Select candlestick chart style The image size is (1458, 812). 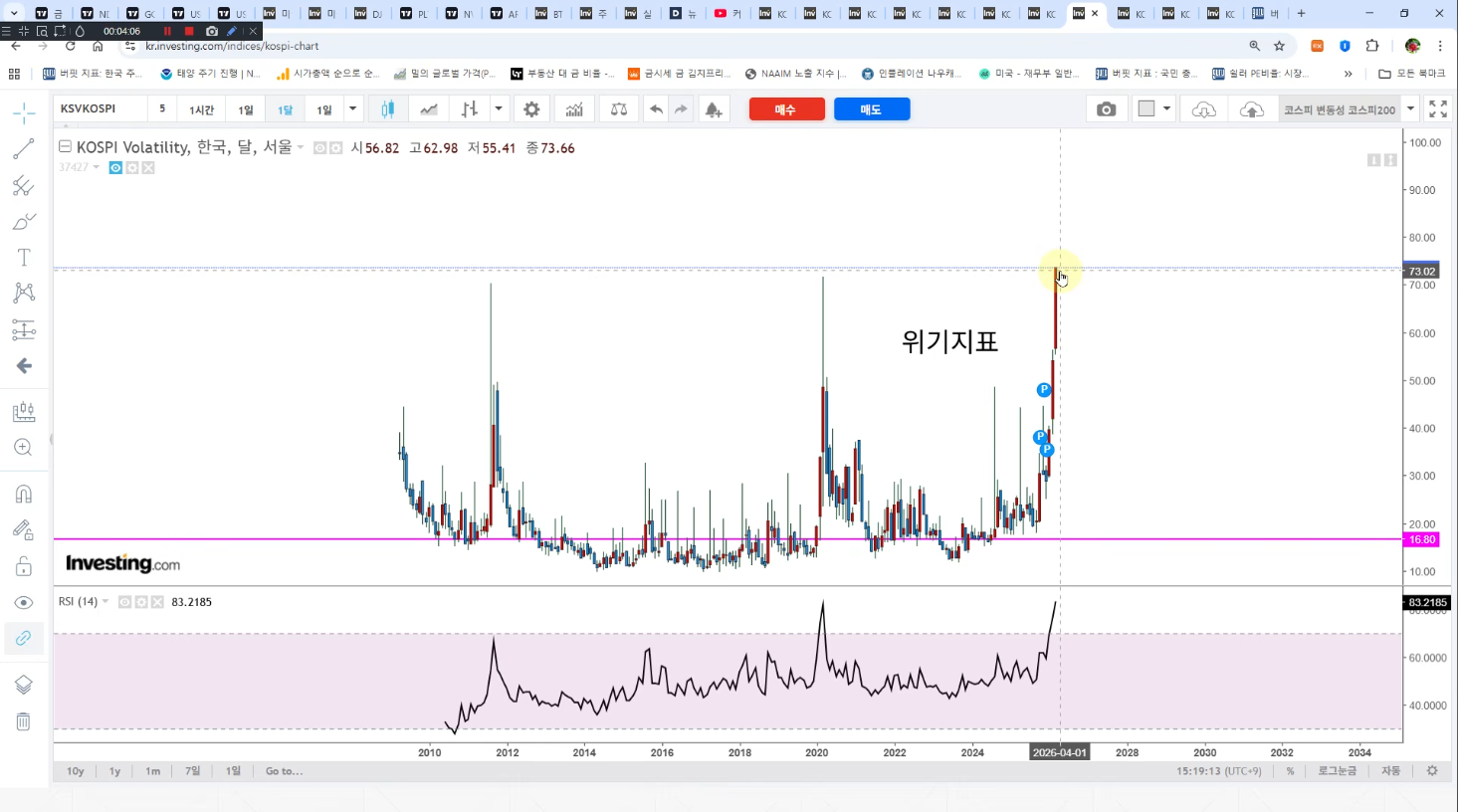tap(388, 109)
